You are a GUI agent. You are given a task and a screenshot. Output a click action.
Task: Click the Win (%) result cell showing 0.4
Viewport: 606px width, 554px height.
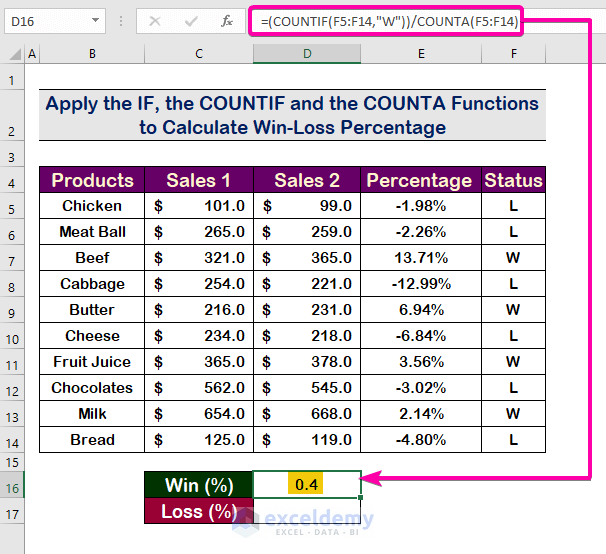tap(307, 485)
